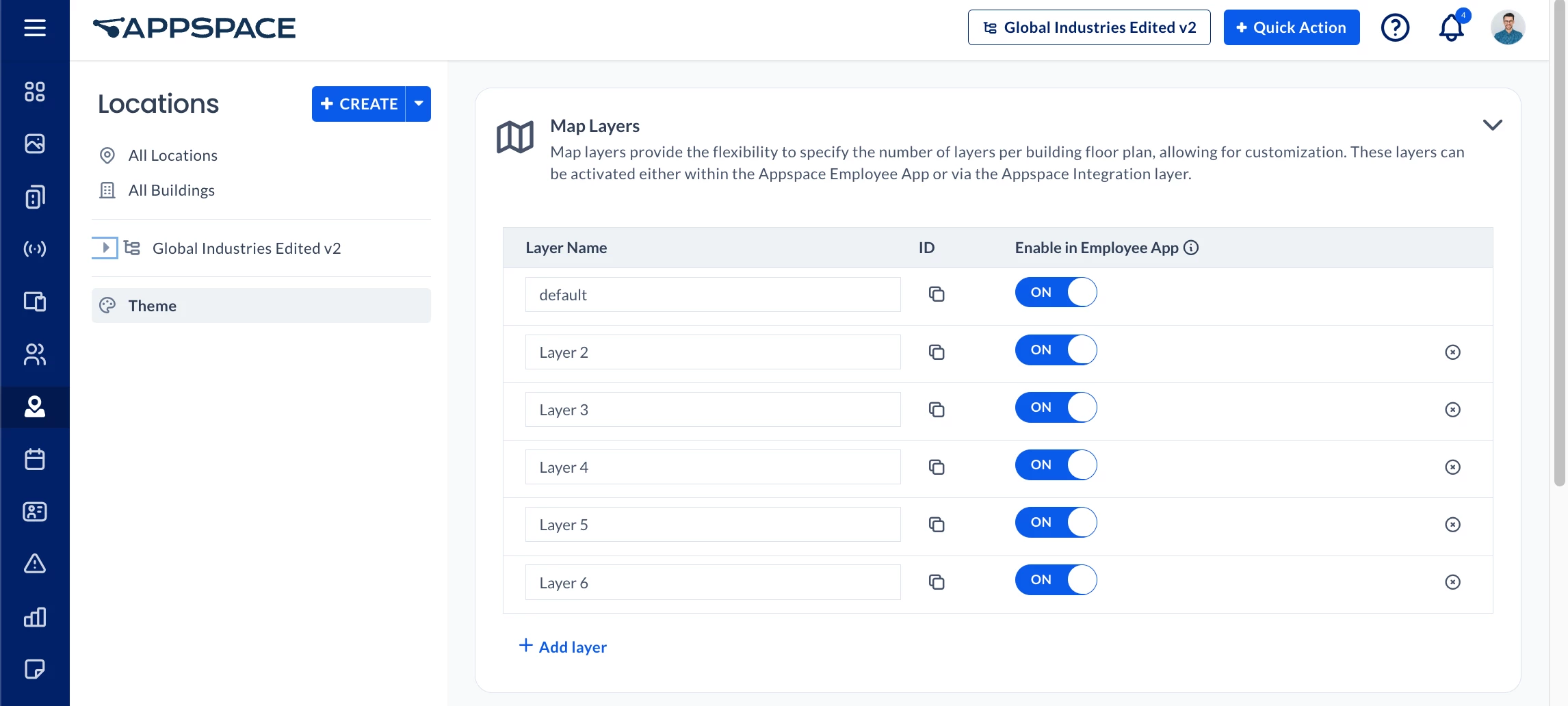
Task: Delete Layer 3 with its remove icon
Action: 1452,410
